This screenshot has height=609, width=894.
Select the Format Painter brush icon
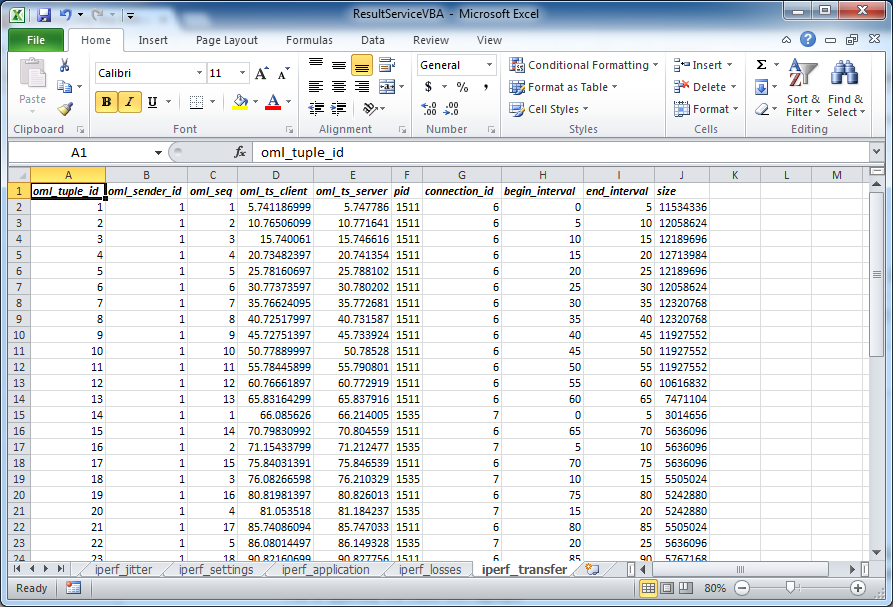coord(65,108)
